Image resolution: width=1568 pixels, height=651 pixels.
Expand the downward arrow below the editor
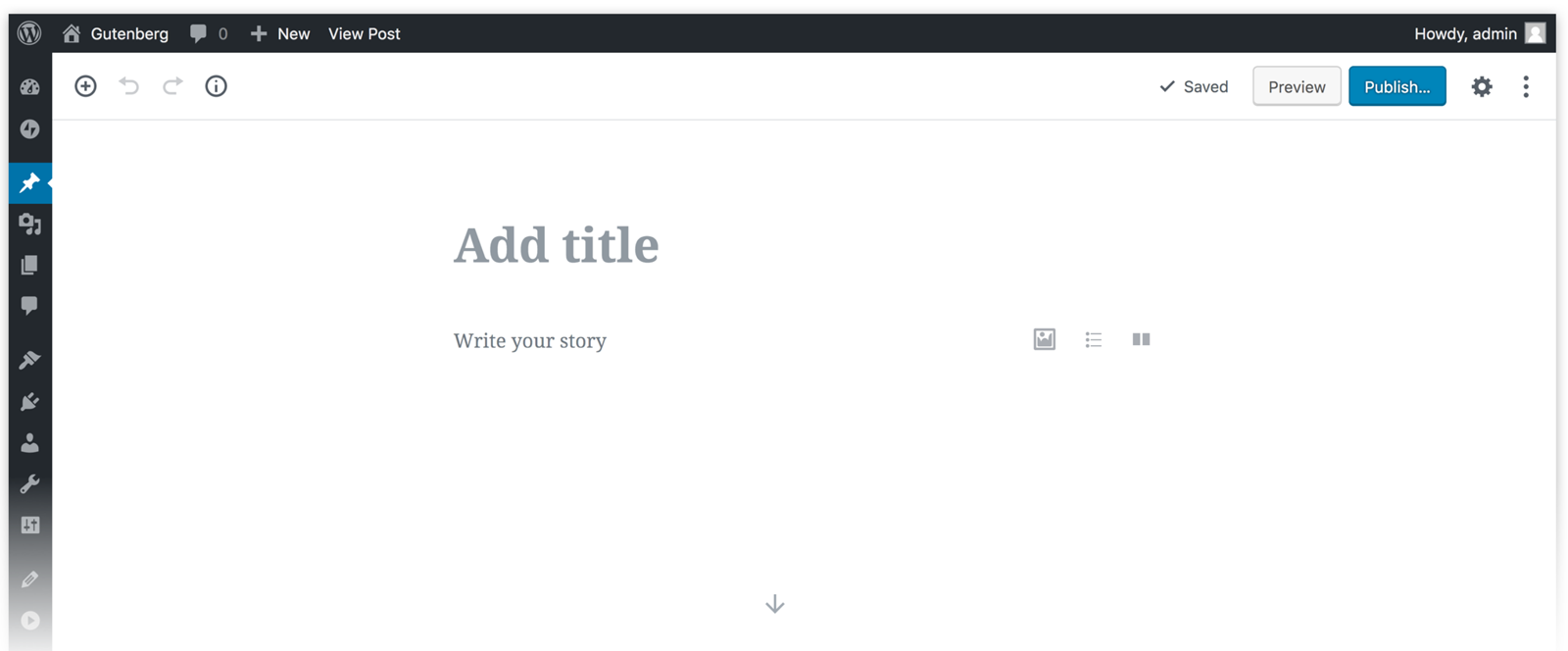tap(773, 604)
